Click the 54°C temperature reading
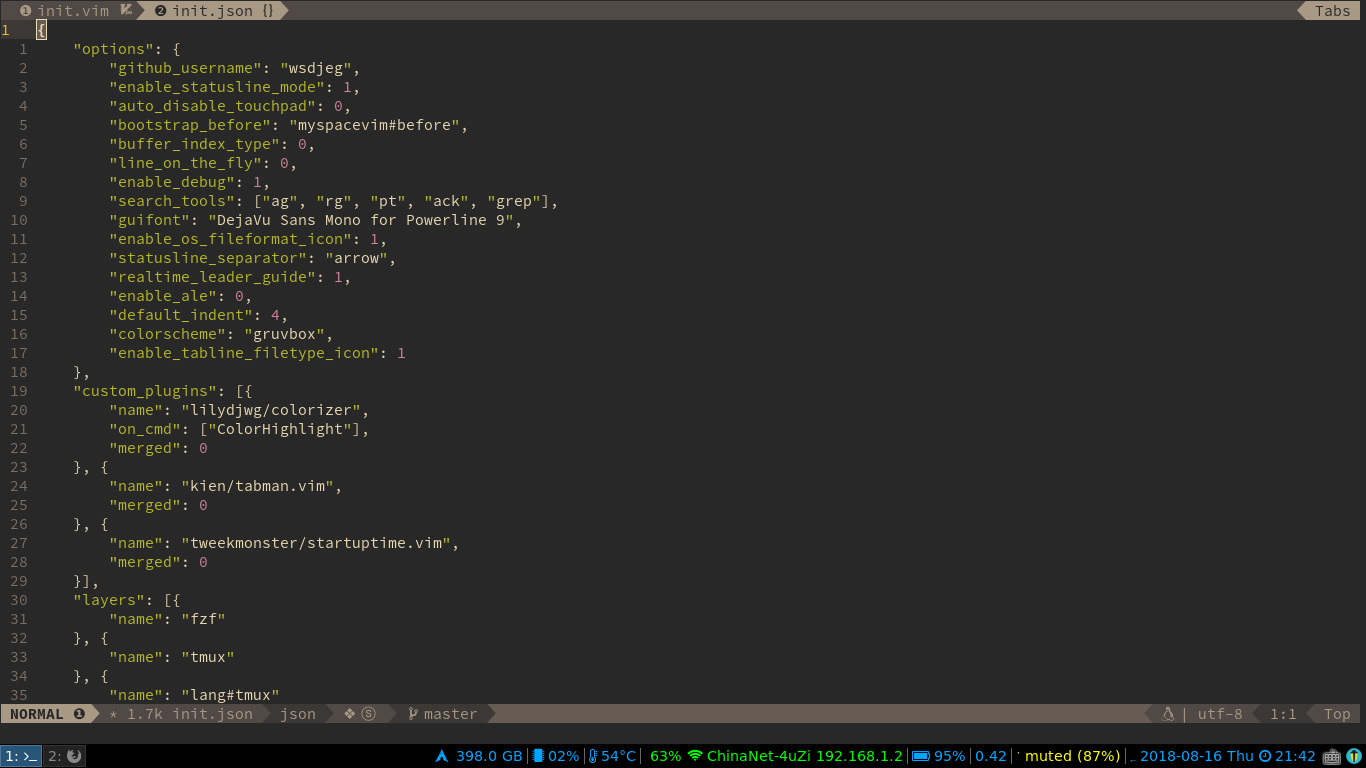Viewport: 1366px width, 768px height. click(x=619, y=756)
